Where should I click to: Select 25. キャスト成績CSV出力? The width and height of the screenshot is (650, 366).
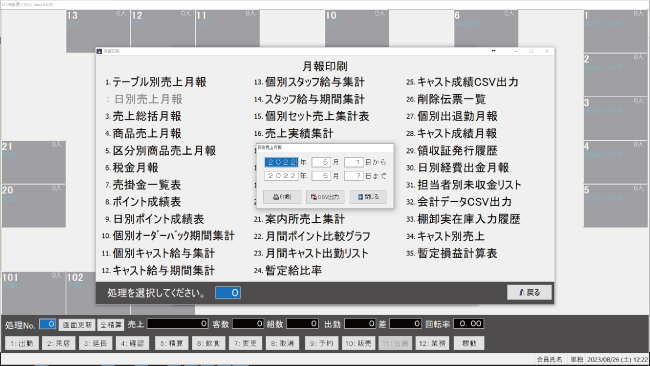[x=462, y=82]
